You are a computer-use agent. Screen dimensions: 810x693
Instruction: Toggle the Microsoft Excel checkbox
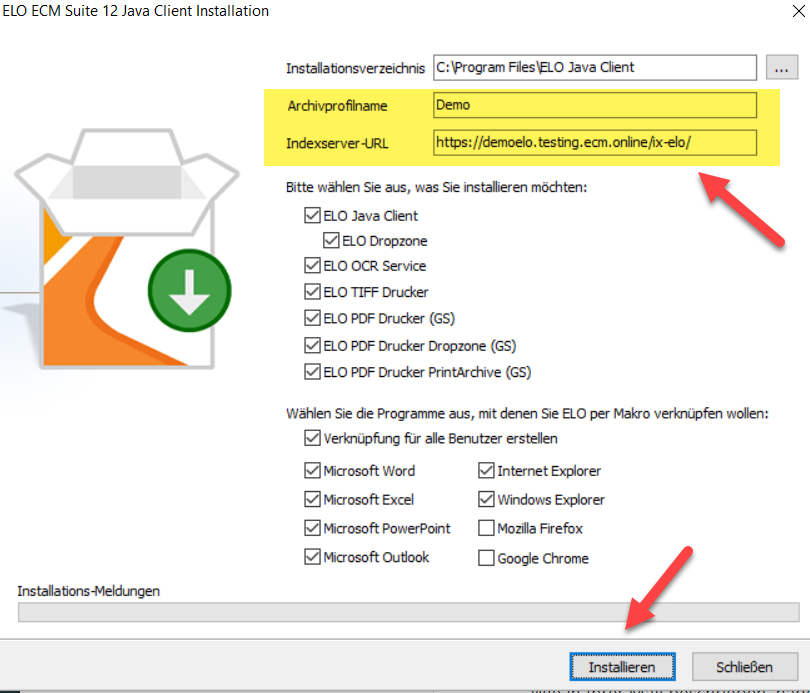pos(312,499)
